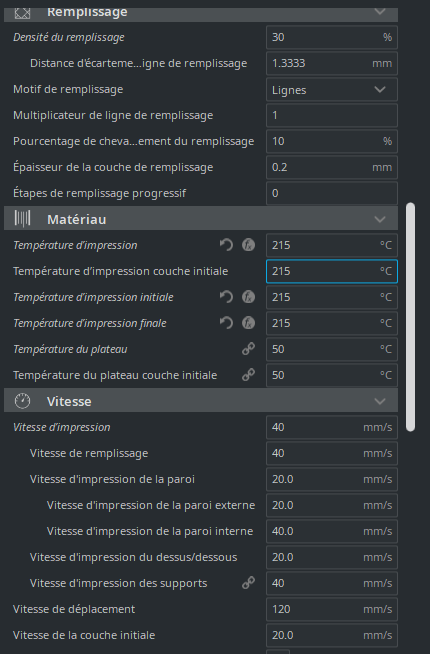Click link icon for plateau couche initiale
The height and width of the screenshot is (654, 430).
(x=249, y=375)
